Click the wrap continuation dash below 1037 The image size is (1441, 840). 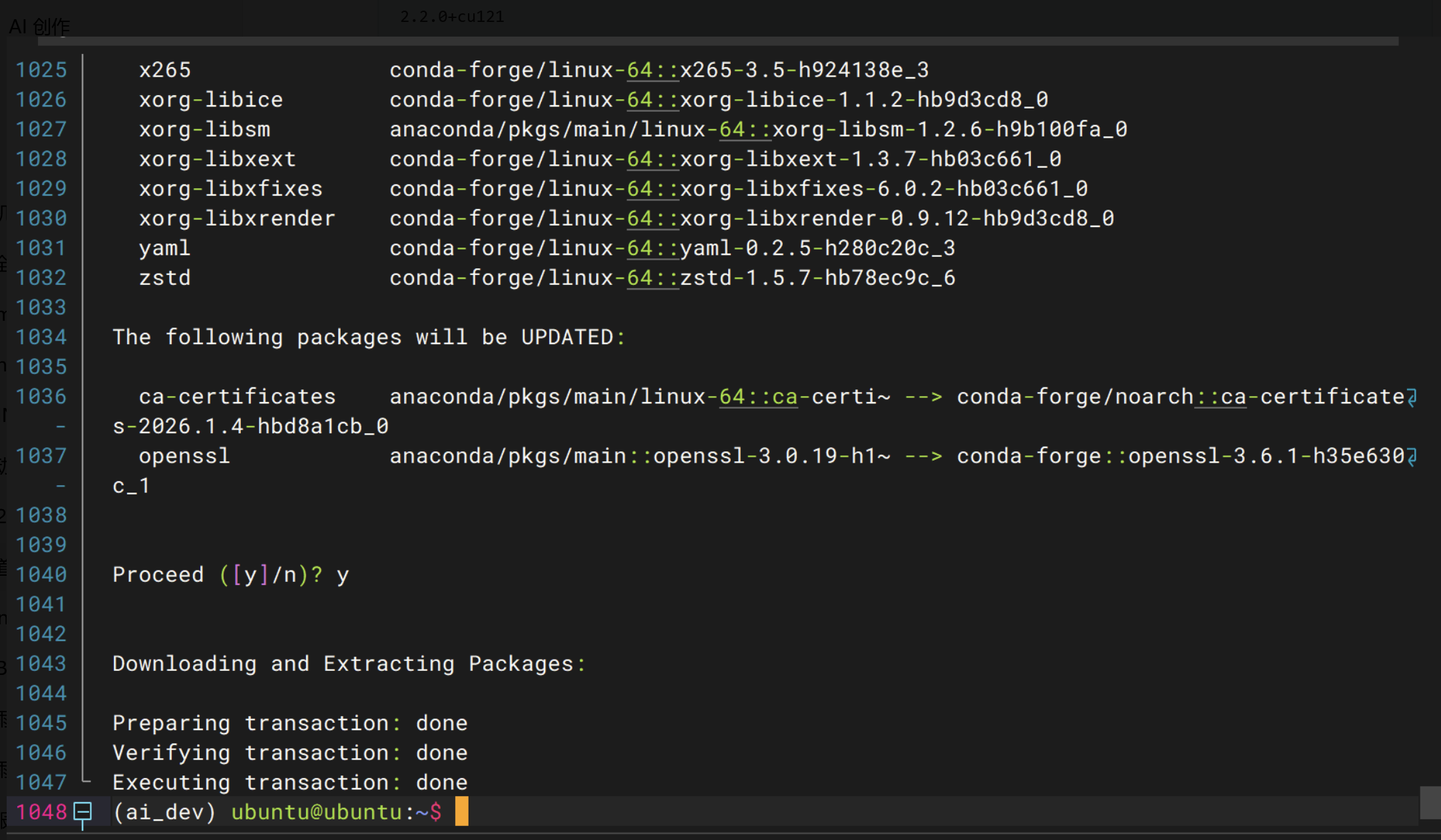click(61, 486)
